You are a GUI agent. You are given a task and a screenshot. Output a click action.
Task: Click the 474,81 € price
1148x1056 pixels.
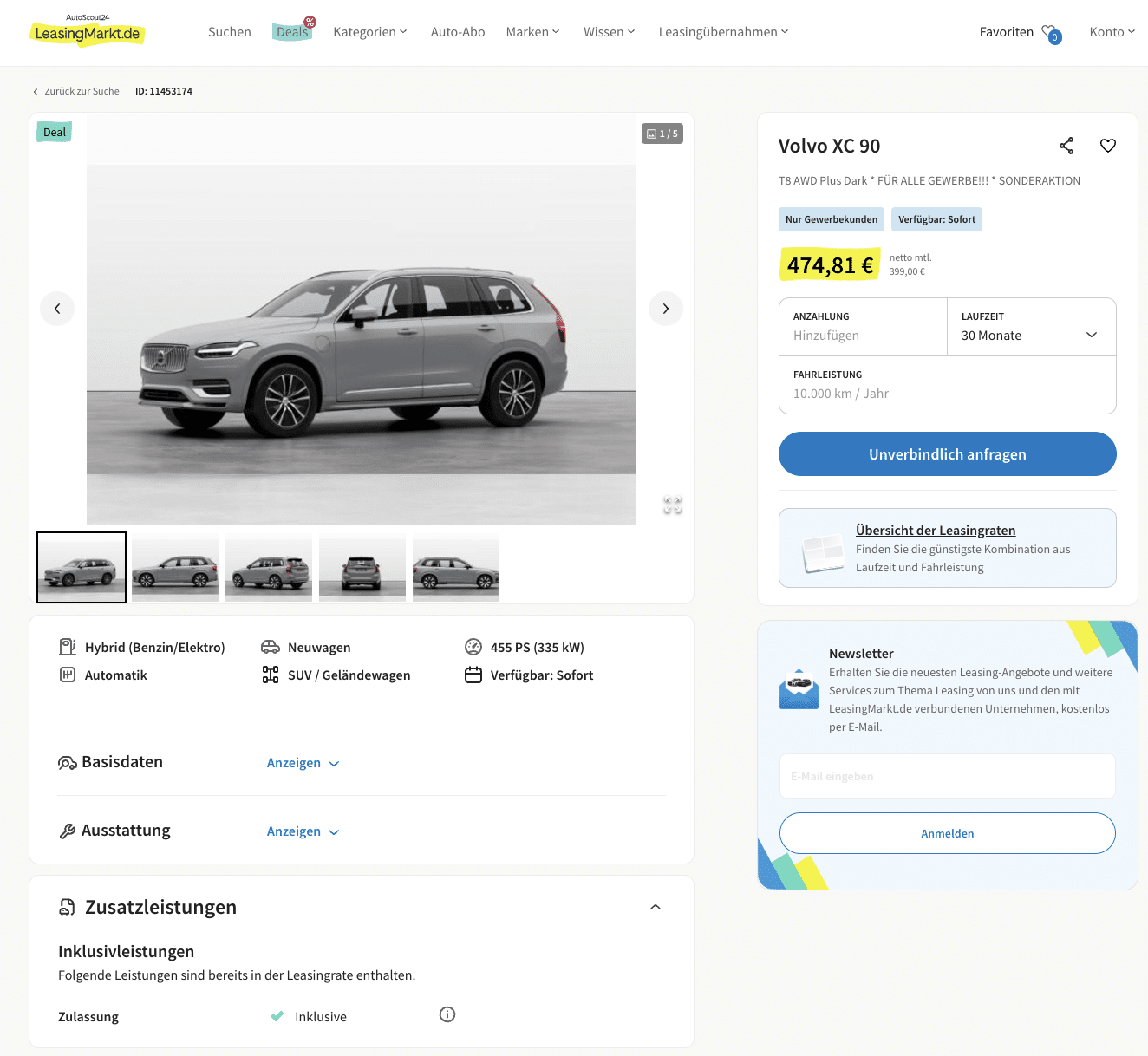830,264
